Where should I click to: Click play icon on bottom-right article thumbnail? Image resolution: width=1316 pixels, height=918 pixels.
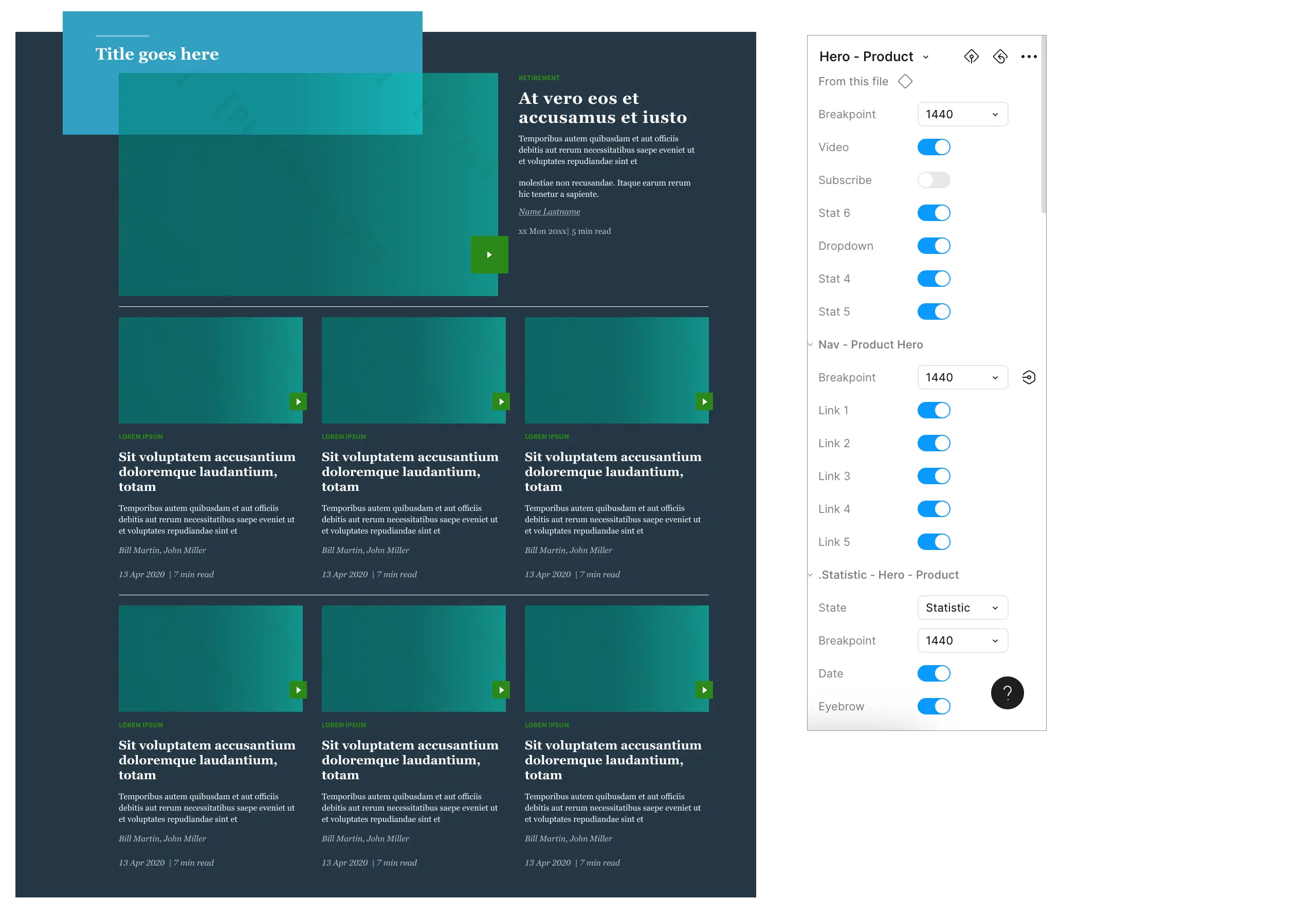pyautogui.click(x=704, y=690)
